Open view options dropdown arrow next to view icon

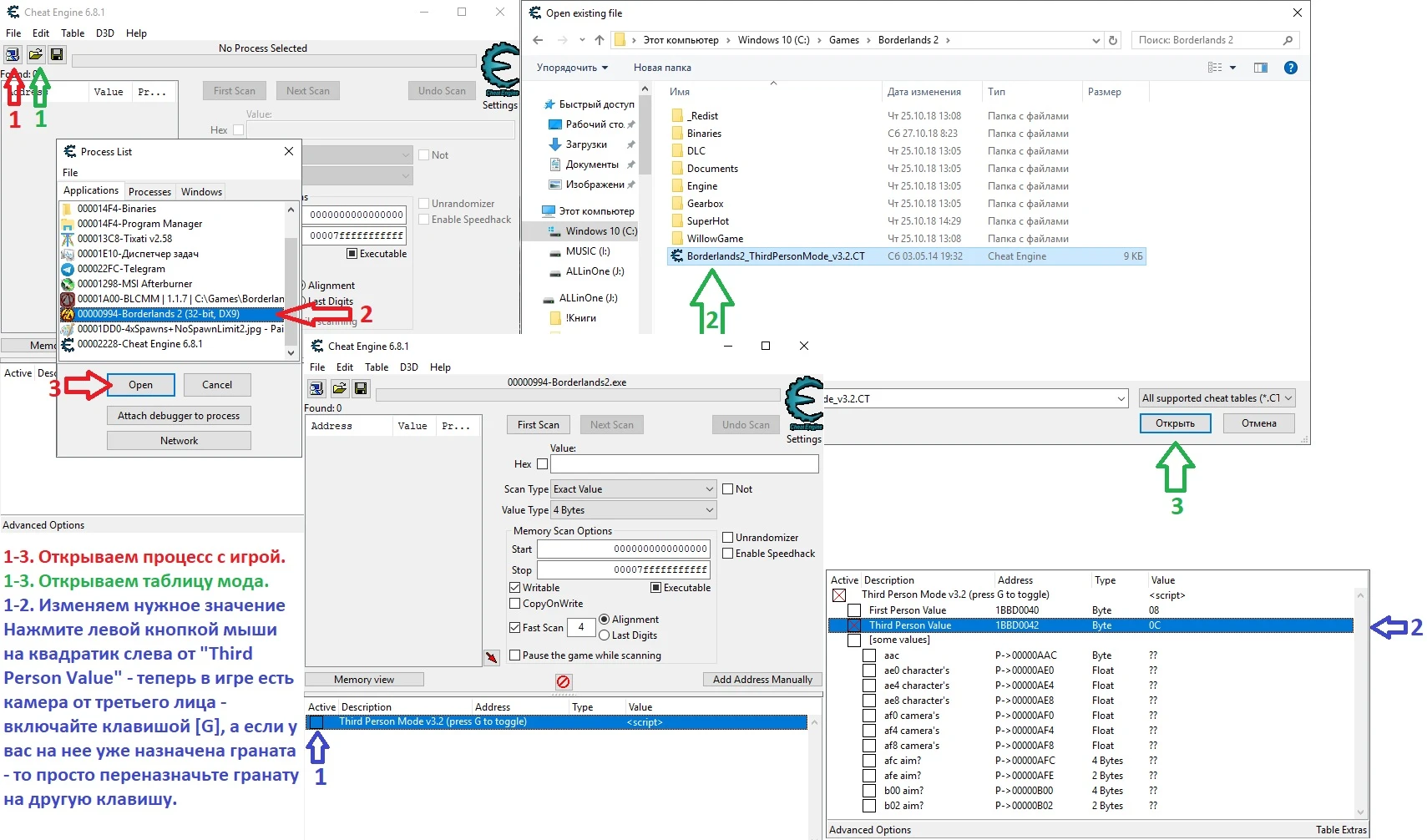(x=1232, y=68)
